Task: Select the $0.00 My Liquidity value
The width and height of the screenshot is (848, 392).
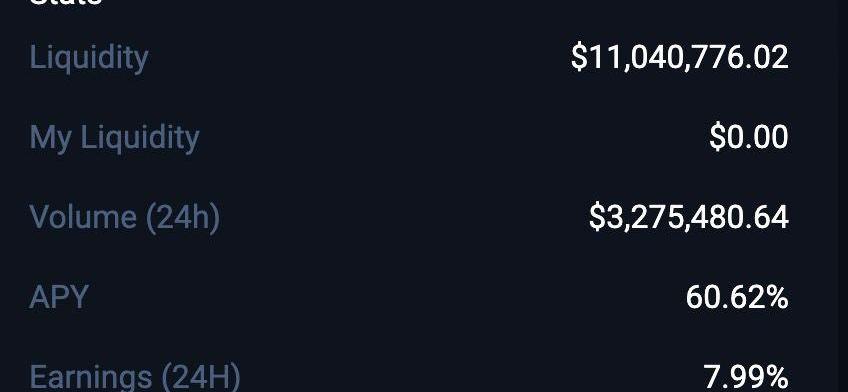Action: (x=749, y=137)
